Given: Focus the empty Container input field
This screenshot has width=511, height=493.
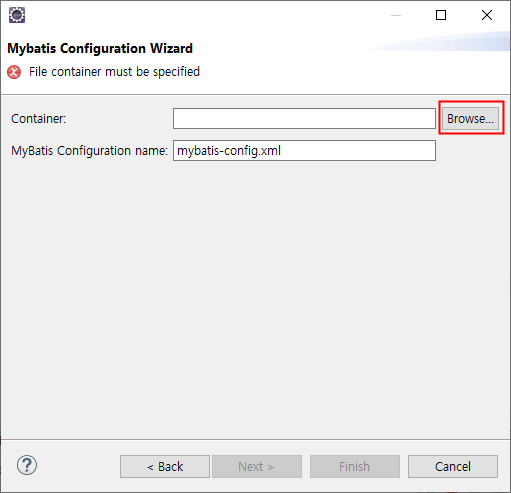Looking at the screenshot, I should pos(304,119).
